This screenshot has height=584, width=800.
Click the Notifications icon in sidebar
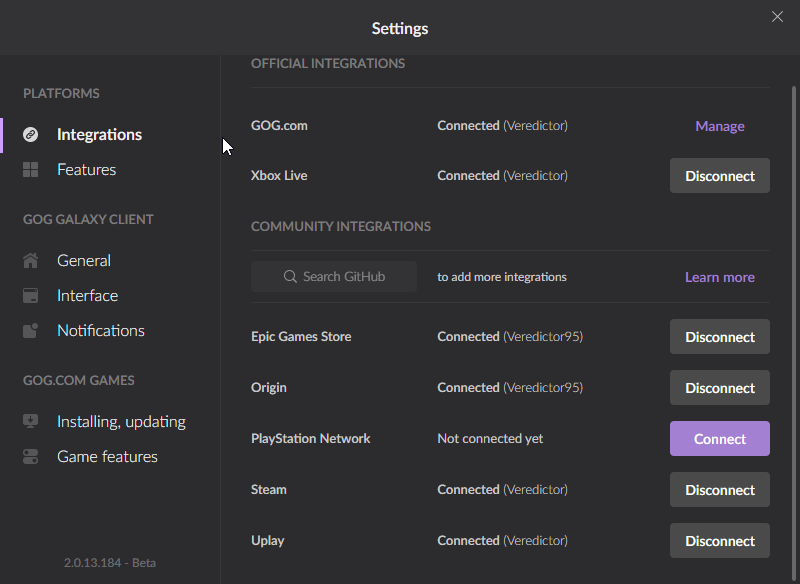point(31,331)
